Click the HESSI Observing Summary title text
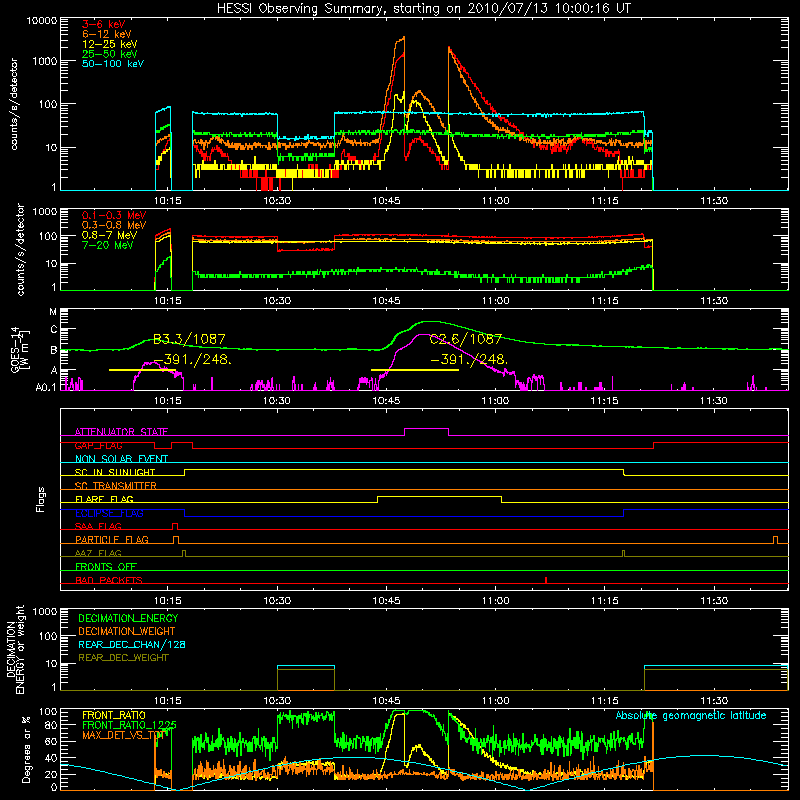This screenshot has height=800, width=800. click(423, 9)
